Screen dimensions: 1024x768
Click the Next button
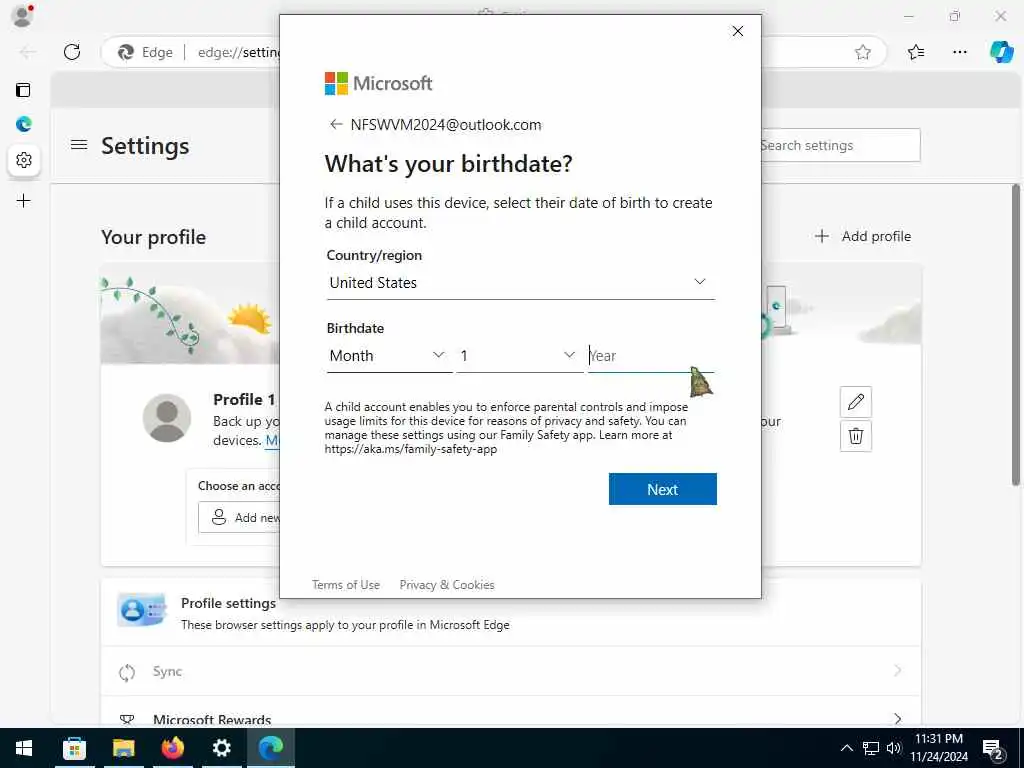[x=662, y=489]
